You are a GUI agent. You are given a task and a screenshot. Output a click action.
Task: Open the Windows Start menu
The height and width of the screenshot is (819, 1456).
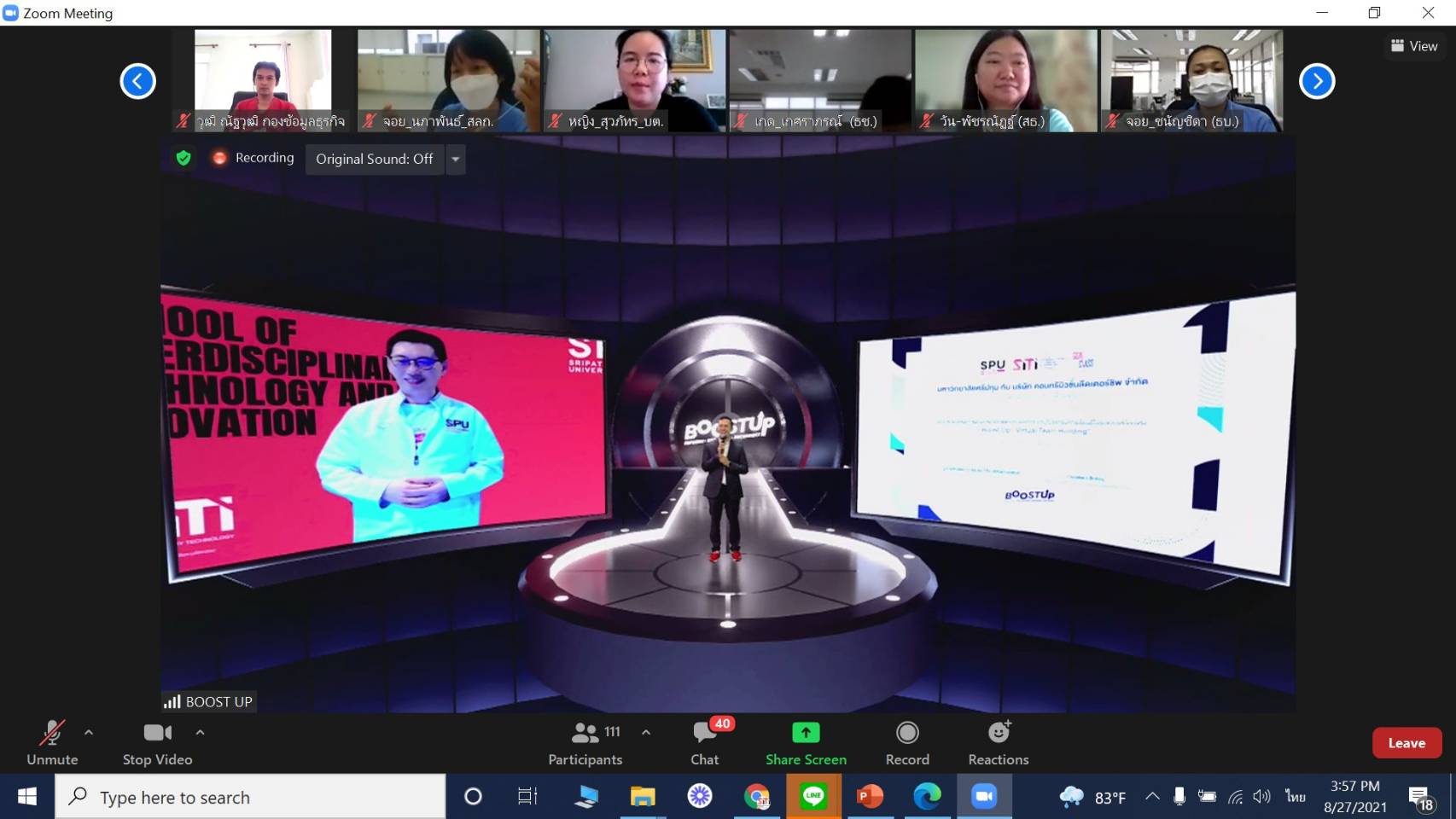[27, 797]
